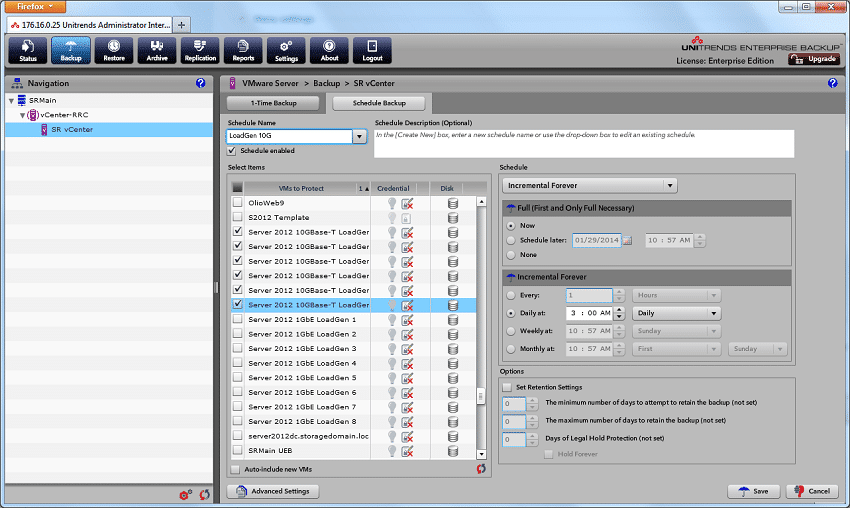This screenshot has height=508, width=850.
Task: Click the Upgrade license button
Action: [x=814, y=59]
